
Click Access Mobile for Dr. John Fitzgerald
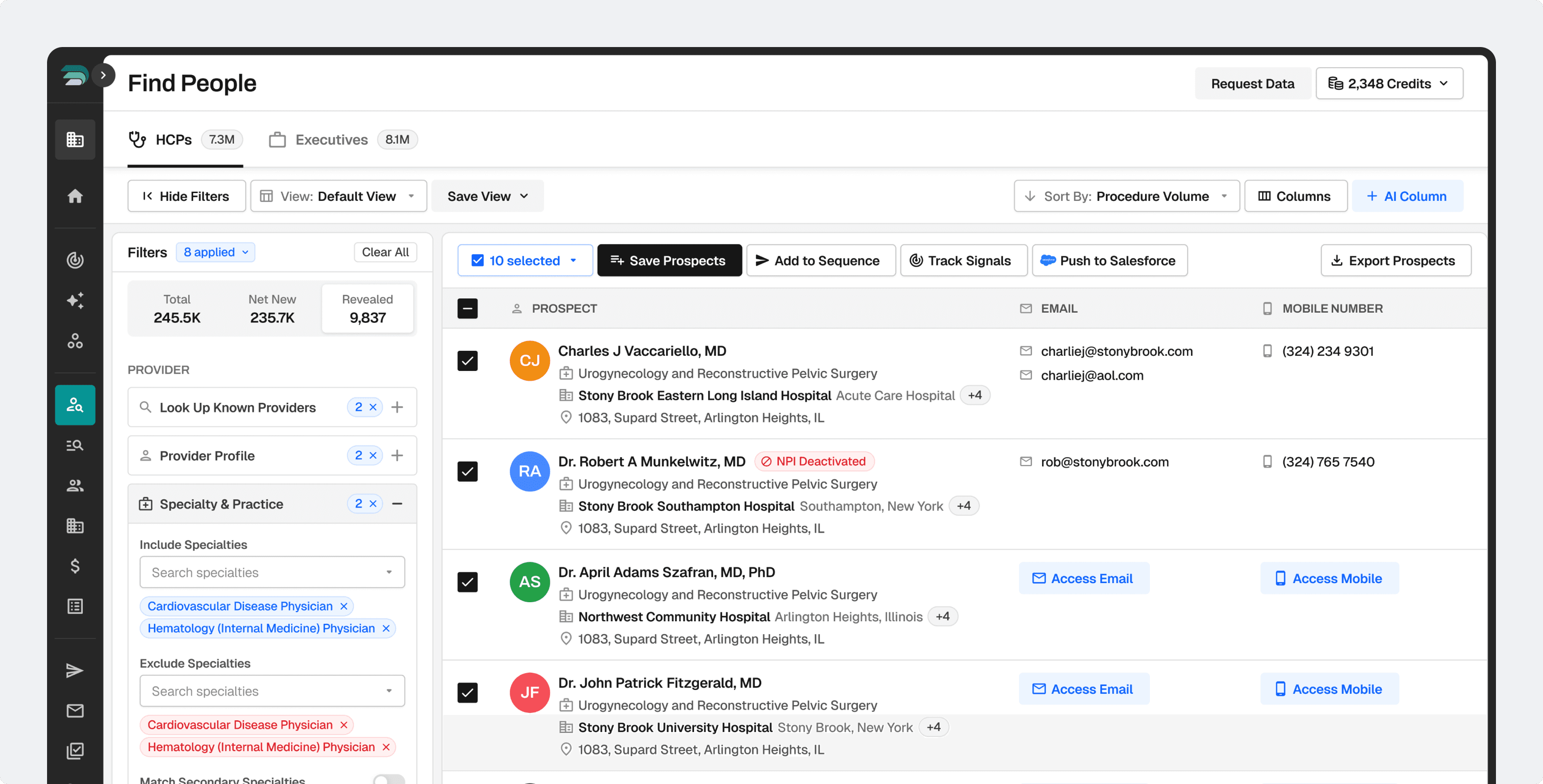[x=1329, y=689]
